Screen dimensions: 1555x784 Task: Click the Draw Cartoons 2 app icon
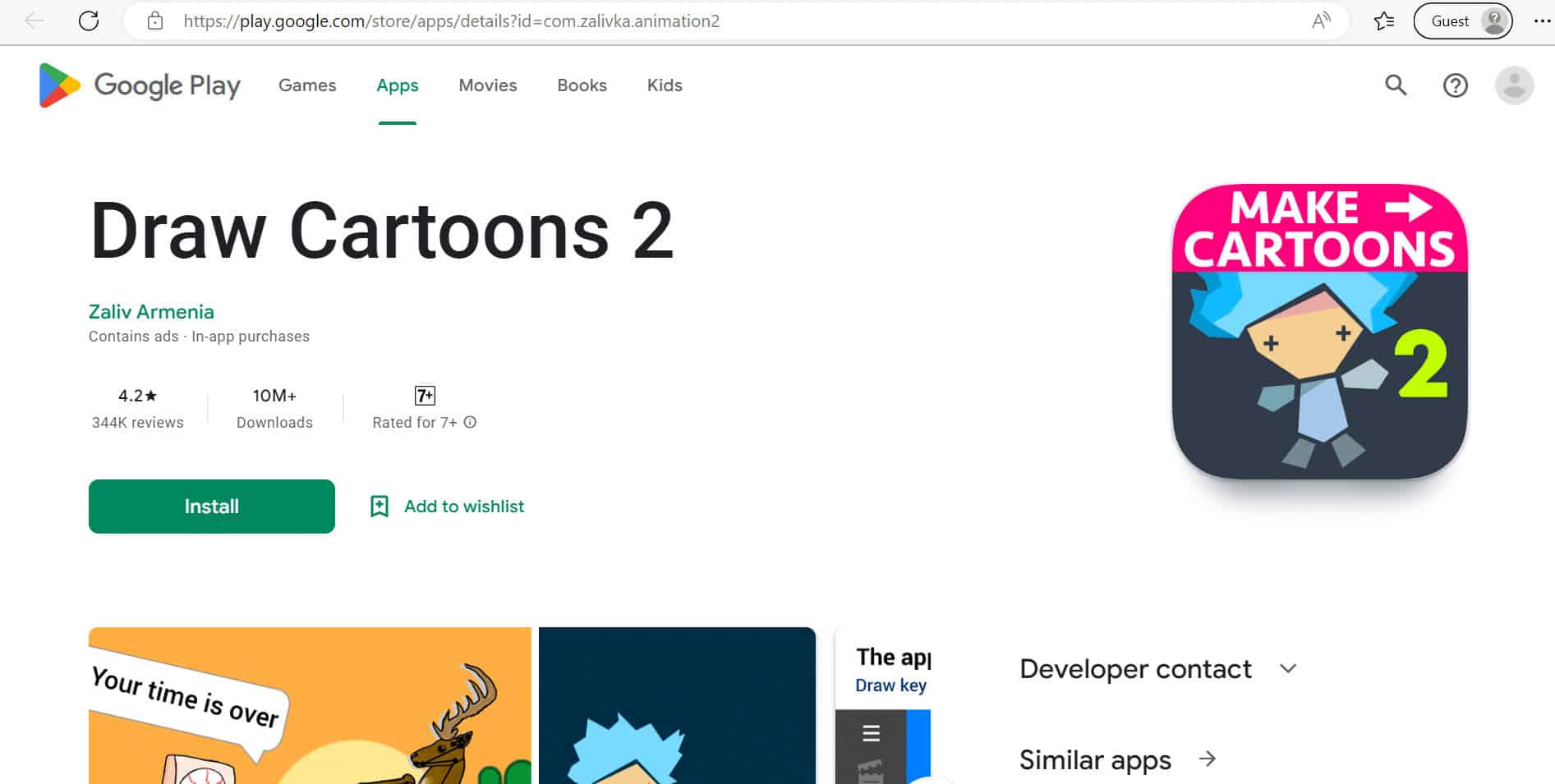click(1319, 332)
